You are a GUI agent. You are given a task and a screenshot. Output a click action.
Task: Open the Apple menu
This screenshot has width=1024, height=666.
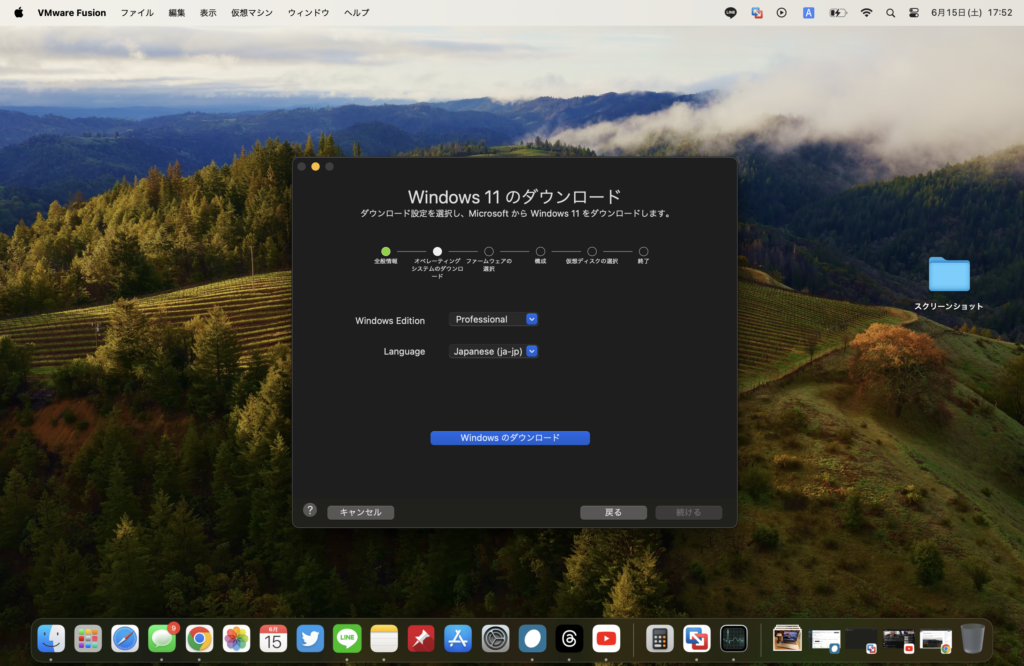(x=18, y=13)
